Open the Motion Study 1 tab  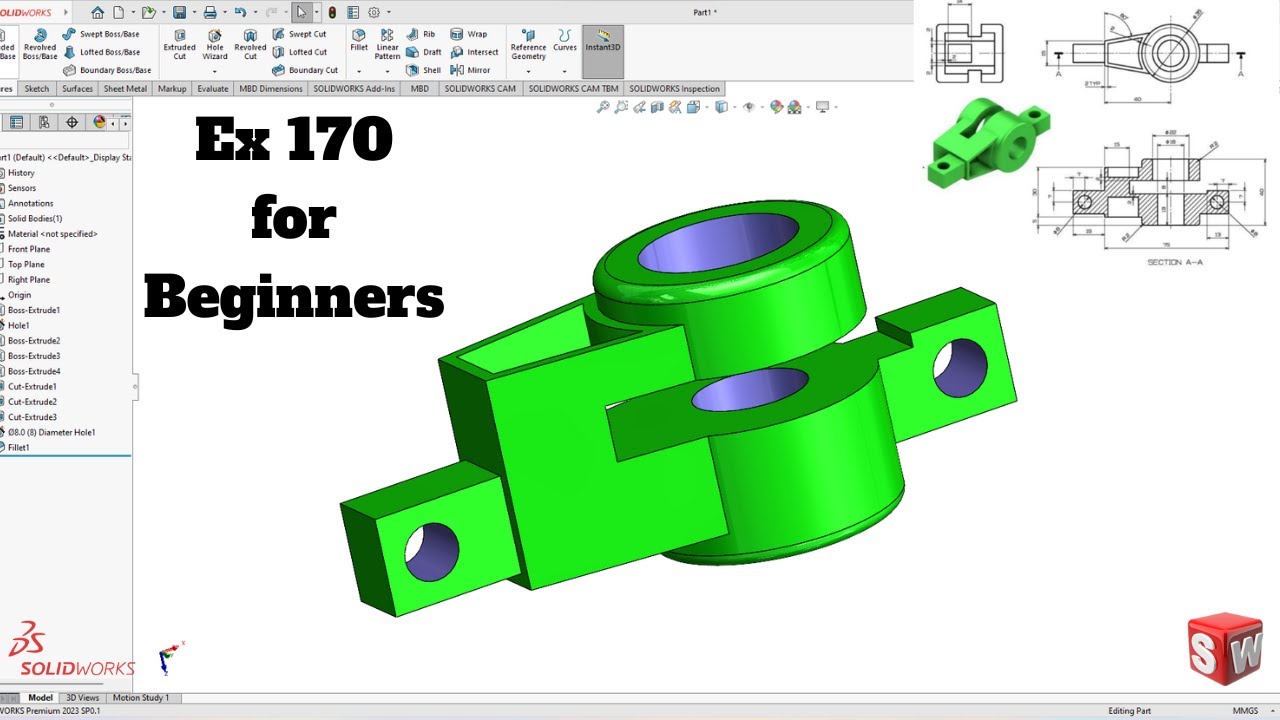[x=141, y=698]
